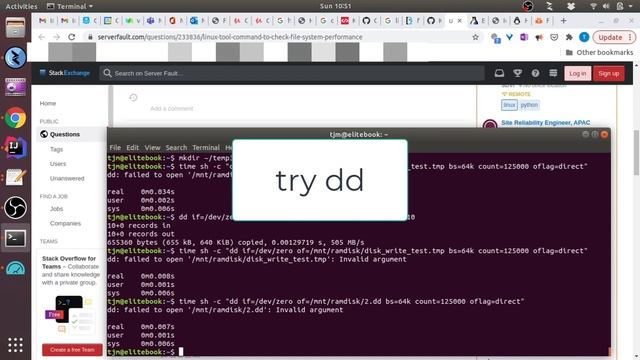640x360 pixels.
Task: Click the python tag
Action: coord(529,105)
